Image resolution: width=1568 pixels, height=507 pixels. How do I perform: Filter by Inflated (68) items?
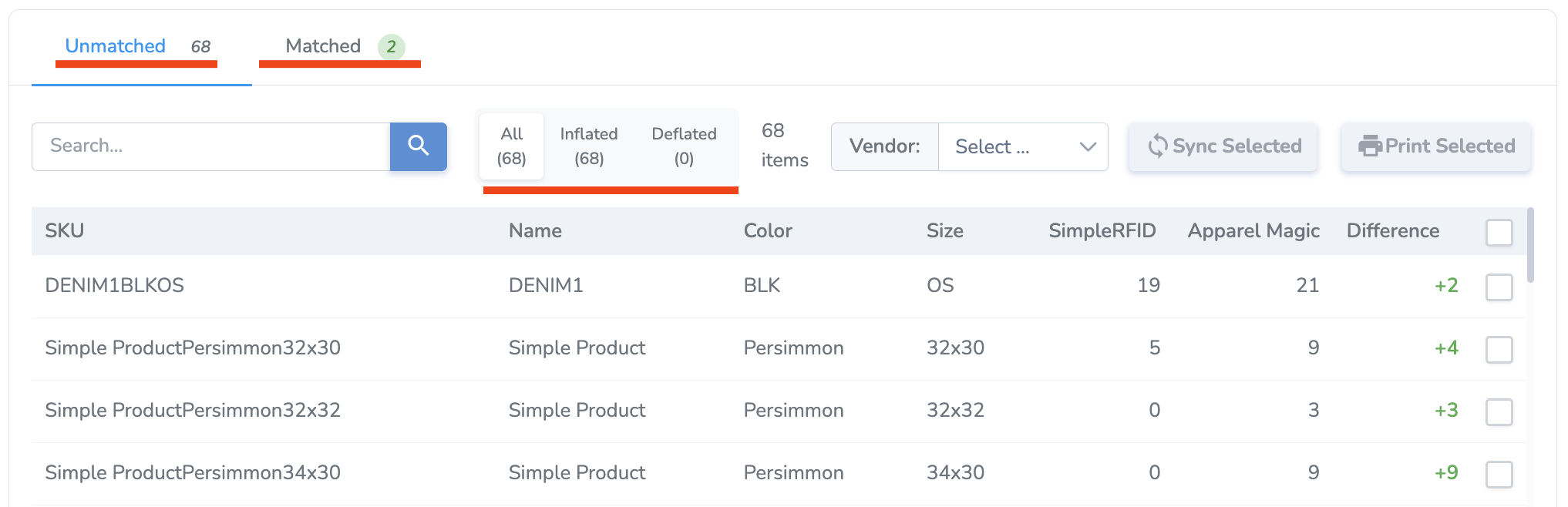(x=589, y=146)
